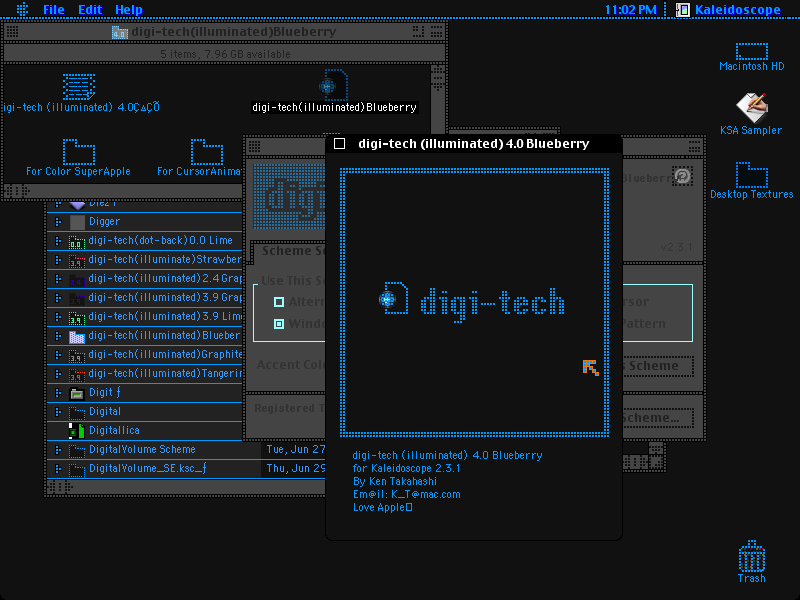Click the digi-tech logo icon in about box

point(394,297)
